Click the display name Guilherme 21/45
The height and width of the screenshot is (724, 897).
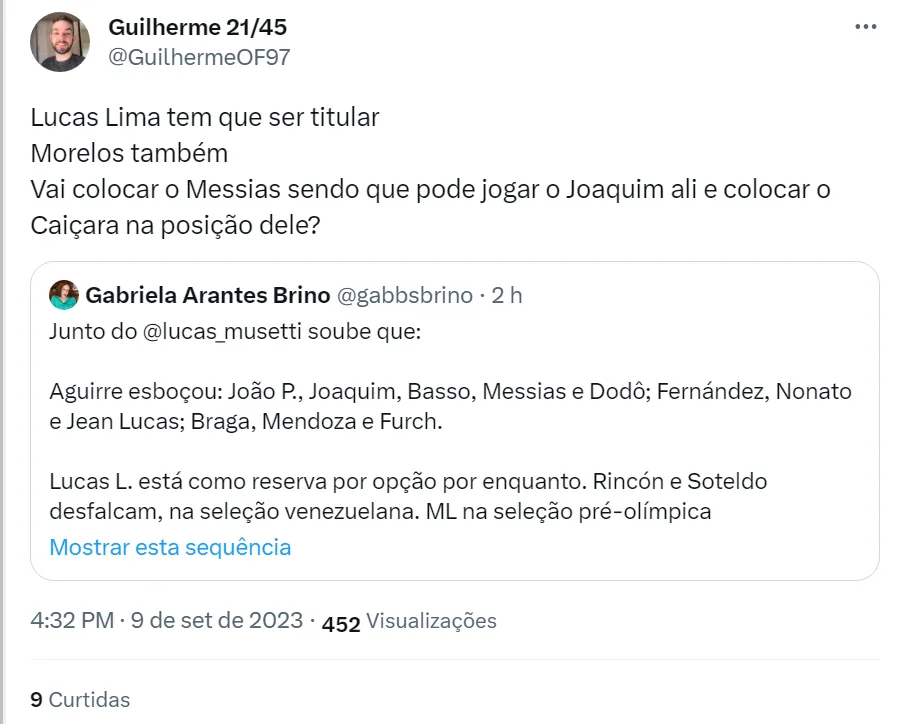point(197,27)
